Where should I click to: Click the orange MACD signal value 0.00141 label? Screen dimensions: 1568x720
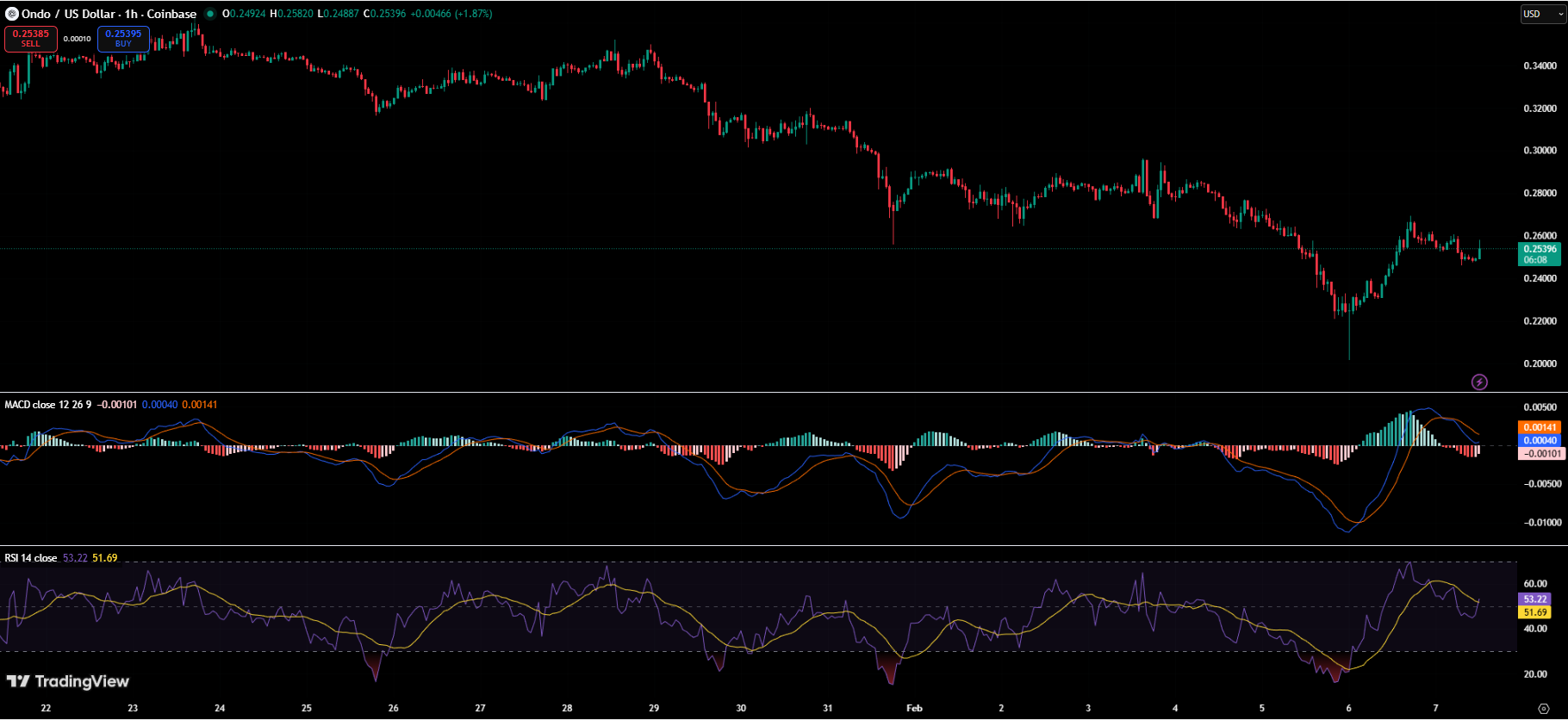[x=1540, y=427]
